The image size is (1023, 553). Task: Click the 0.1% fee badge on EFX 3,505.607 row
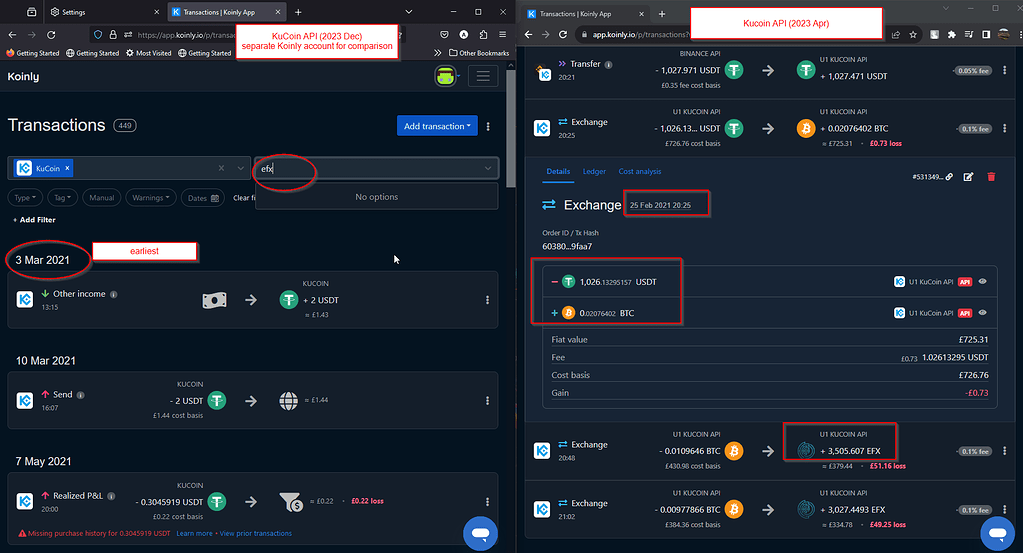[x=975, y=451]
